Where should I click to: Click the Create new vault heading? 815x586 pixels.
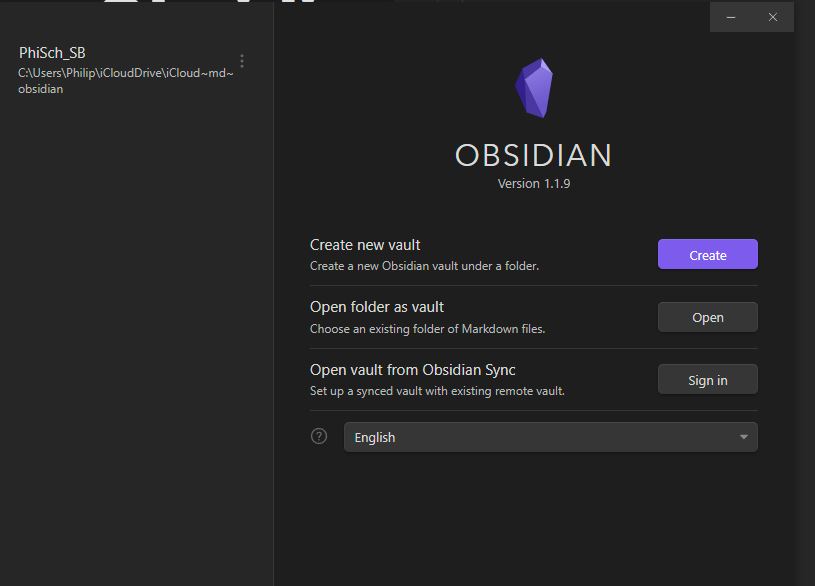click(x=365, y=245)
